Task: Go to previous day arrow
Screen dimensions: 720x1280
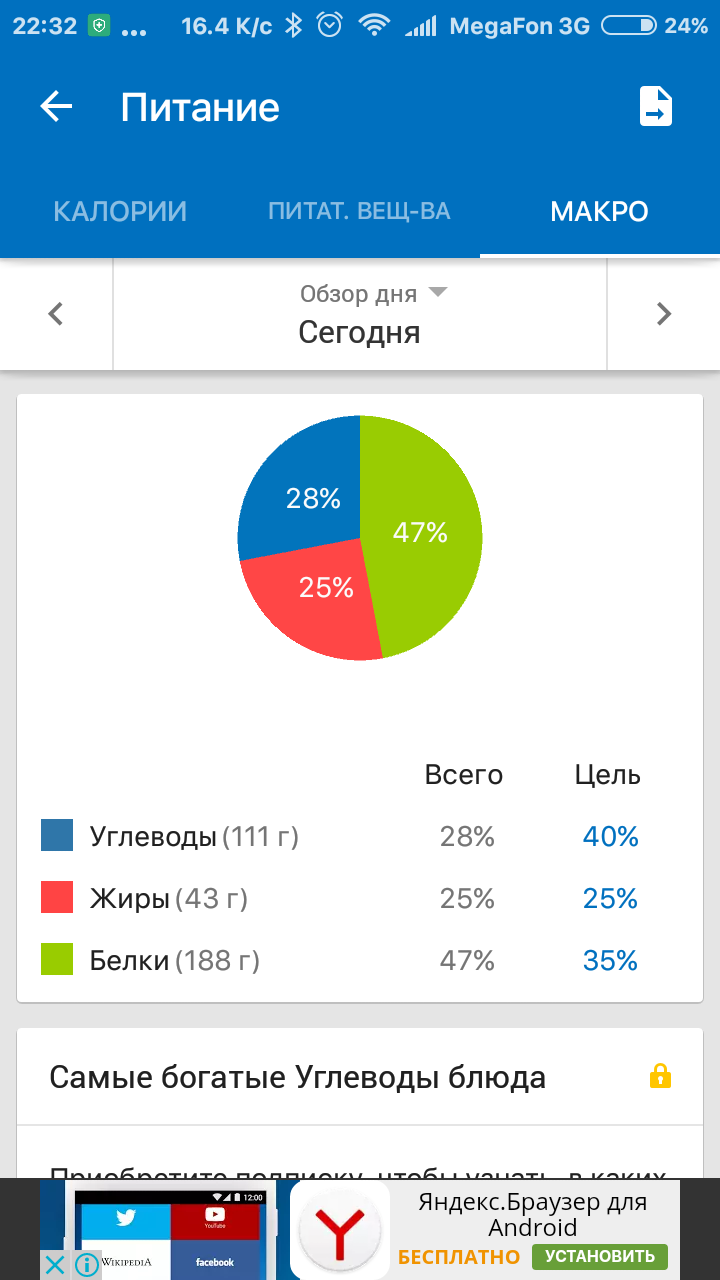Action: pos(56,314)
